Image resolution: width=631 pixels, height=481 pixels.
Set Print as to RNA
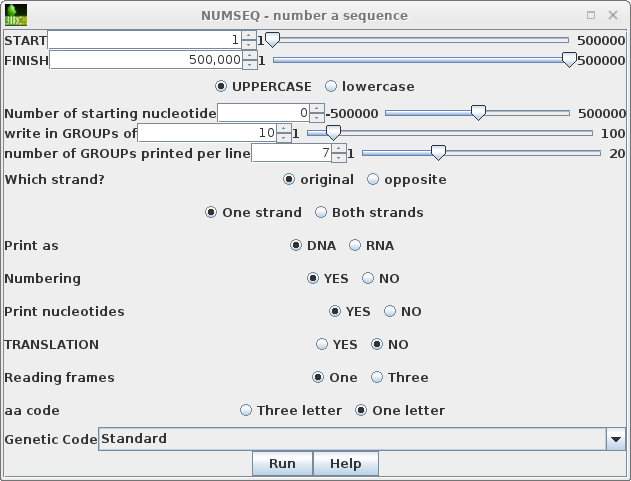click(x=355, y=246)
